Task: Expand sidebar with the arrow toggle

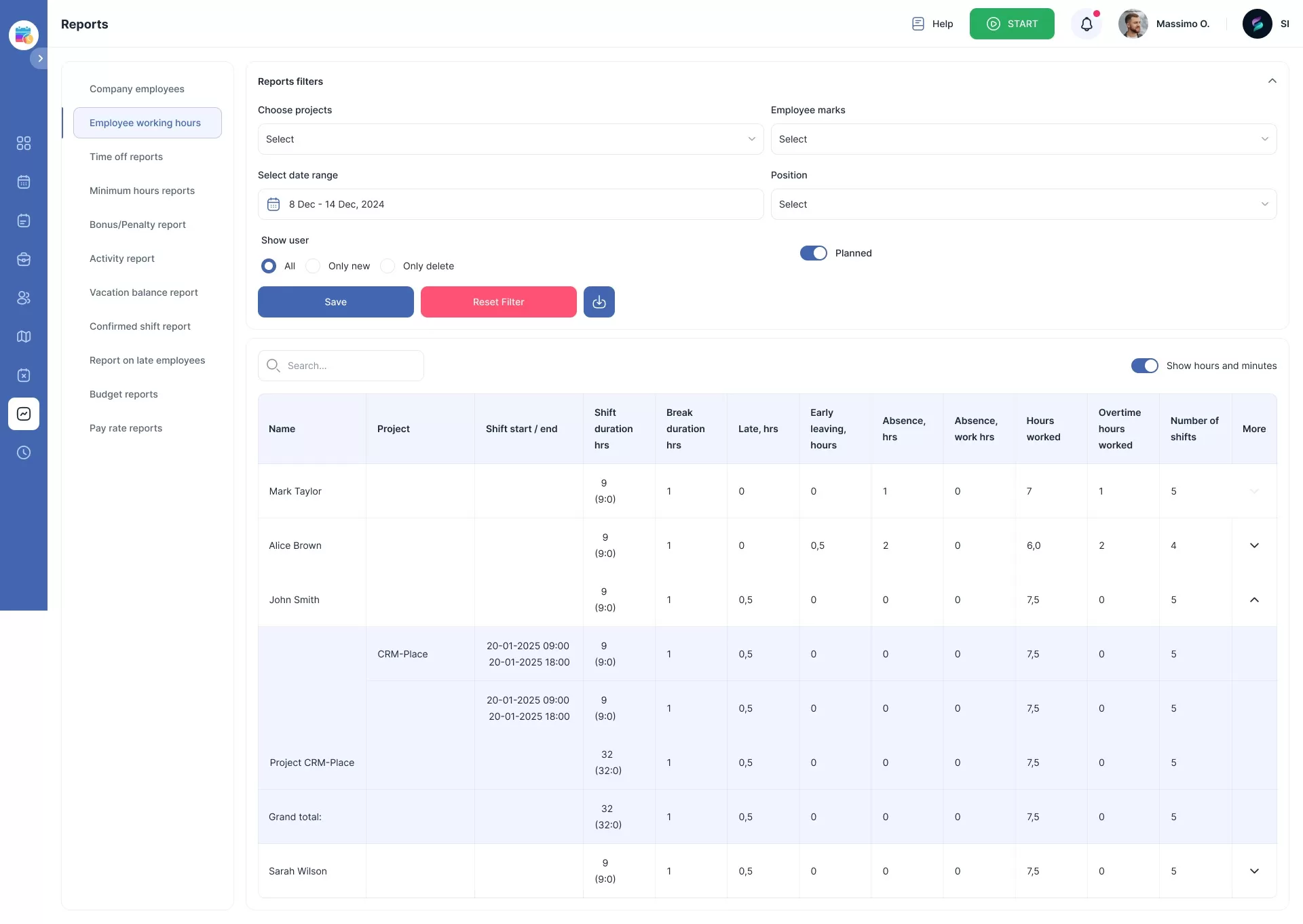Action: point(40,58)
